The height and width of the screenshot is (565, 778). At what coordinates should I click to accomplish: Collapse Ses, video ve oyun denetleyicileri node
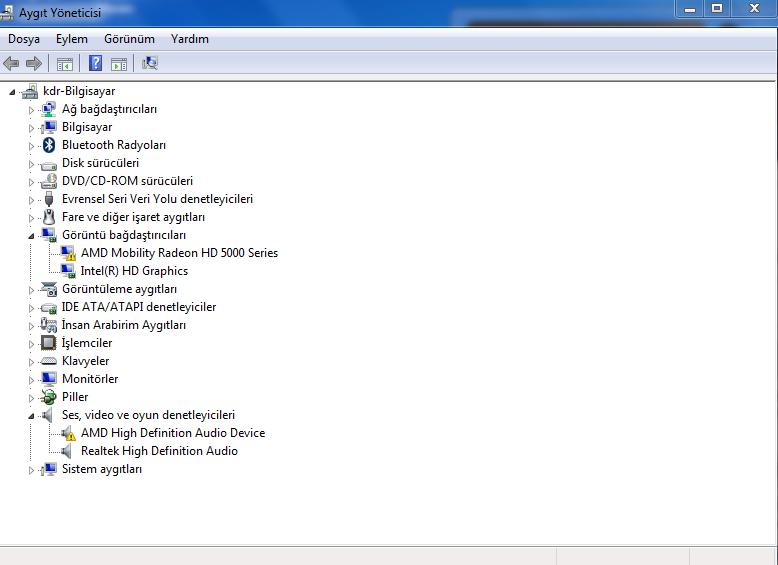31,416
